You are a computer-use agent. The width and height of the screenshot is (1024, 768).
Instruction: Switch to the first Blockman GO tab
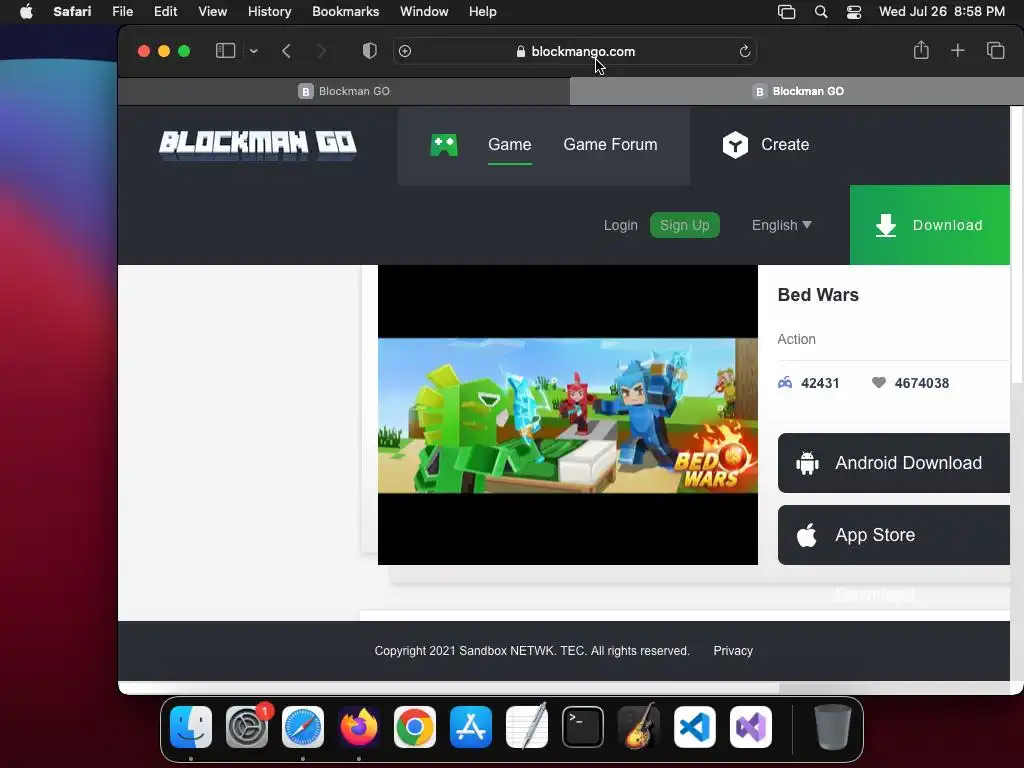coord(344,91)
